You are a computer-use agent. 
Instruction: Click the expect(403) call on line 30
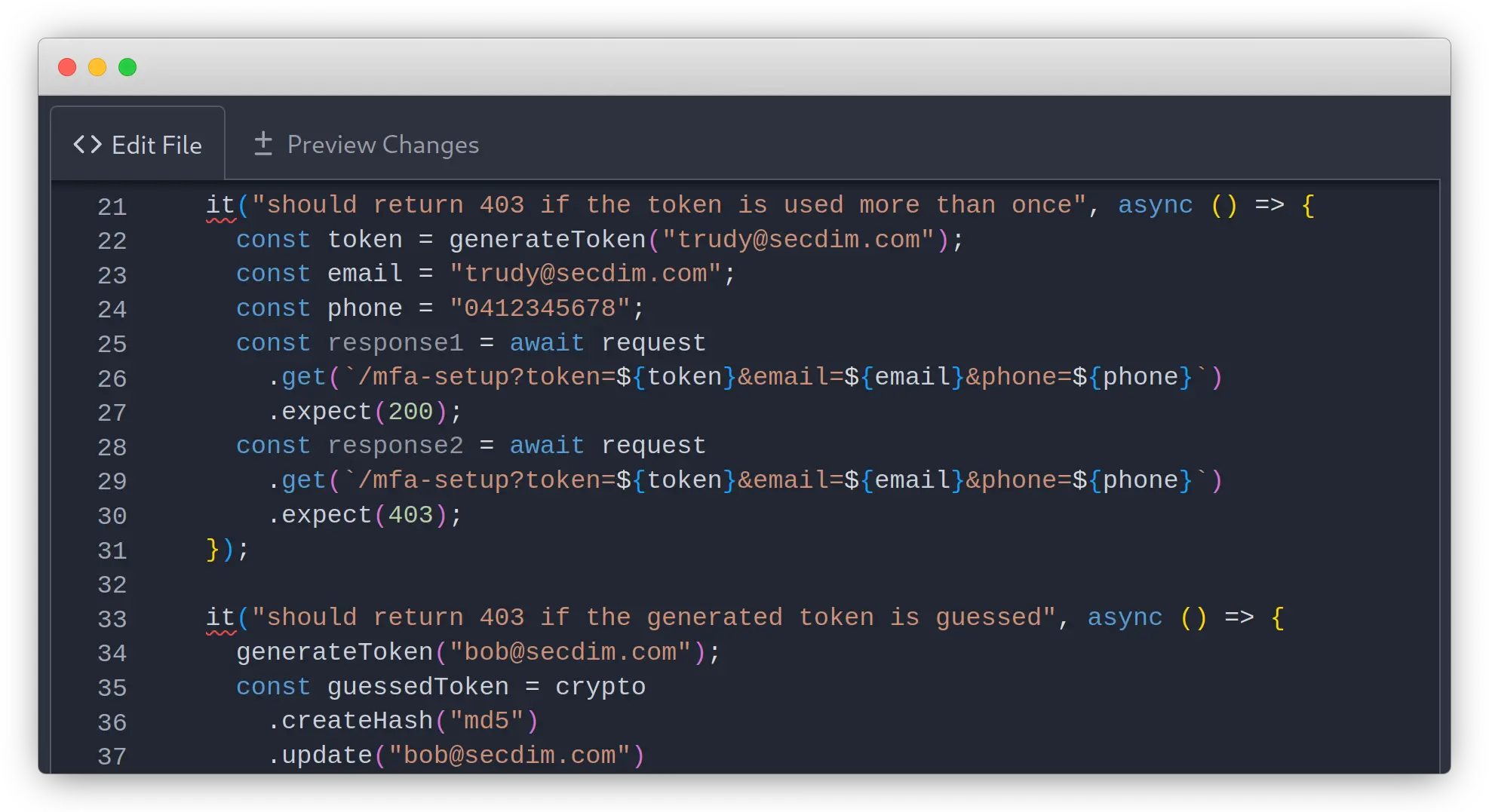click(x=364, y=515)
